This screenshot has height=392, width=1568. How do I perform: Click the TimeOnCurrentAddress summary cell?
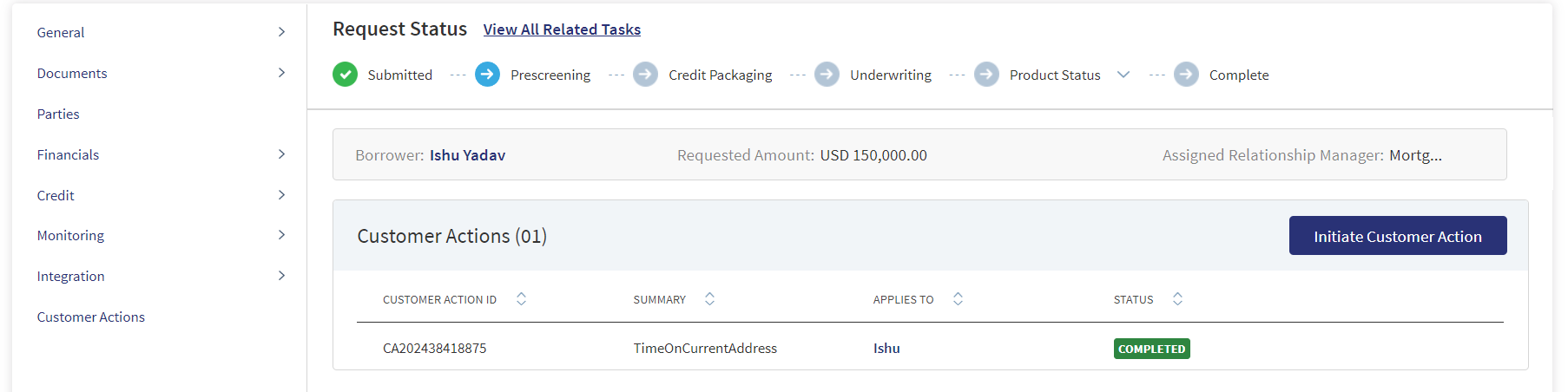[705, 348]
